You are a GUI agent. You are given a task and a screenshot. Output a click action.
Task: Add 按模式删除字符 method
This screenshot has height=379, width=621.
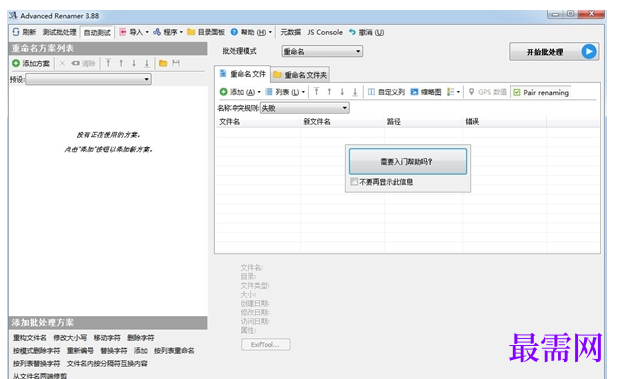(x=36, y=351)
